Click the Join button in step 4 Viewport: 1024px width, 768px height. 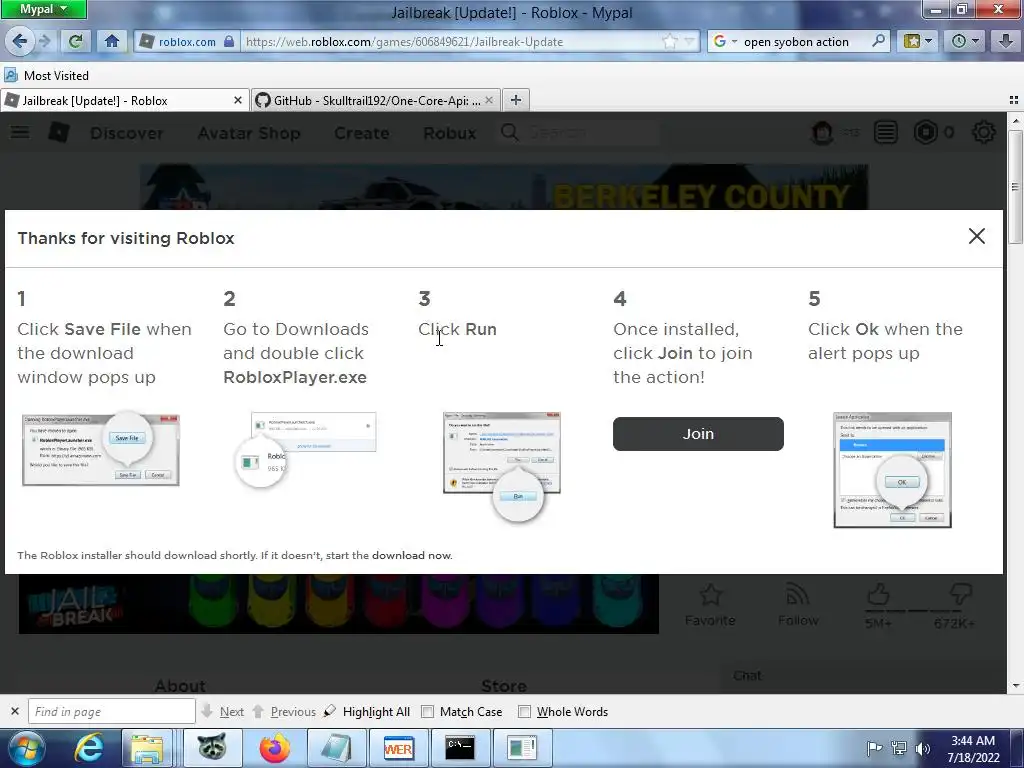click(697, 434)
